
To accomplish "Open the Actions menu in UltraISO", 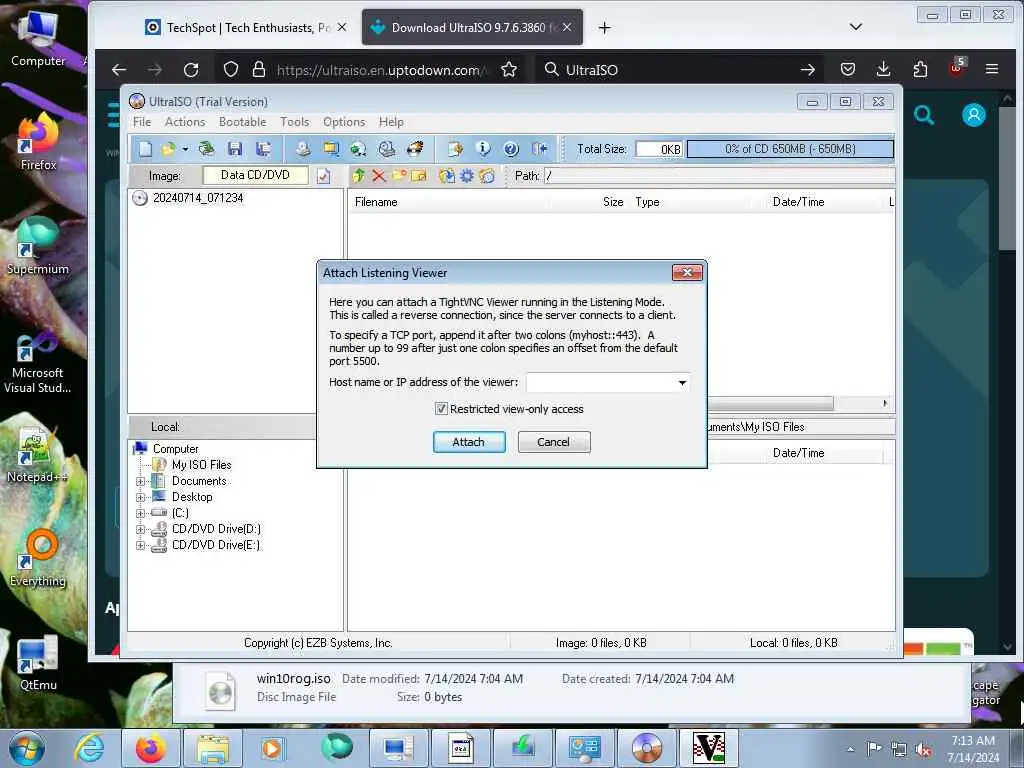I will tap(185, 122).
